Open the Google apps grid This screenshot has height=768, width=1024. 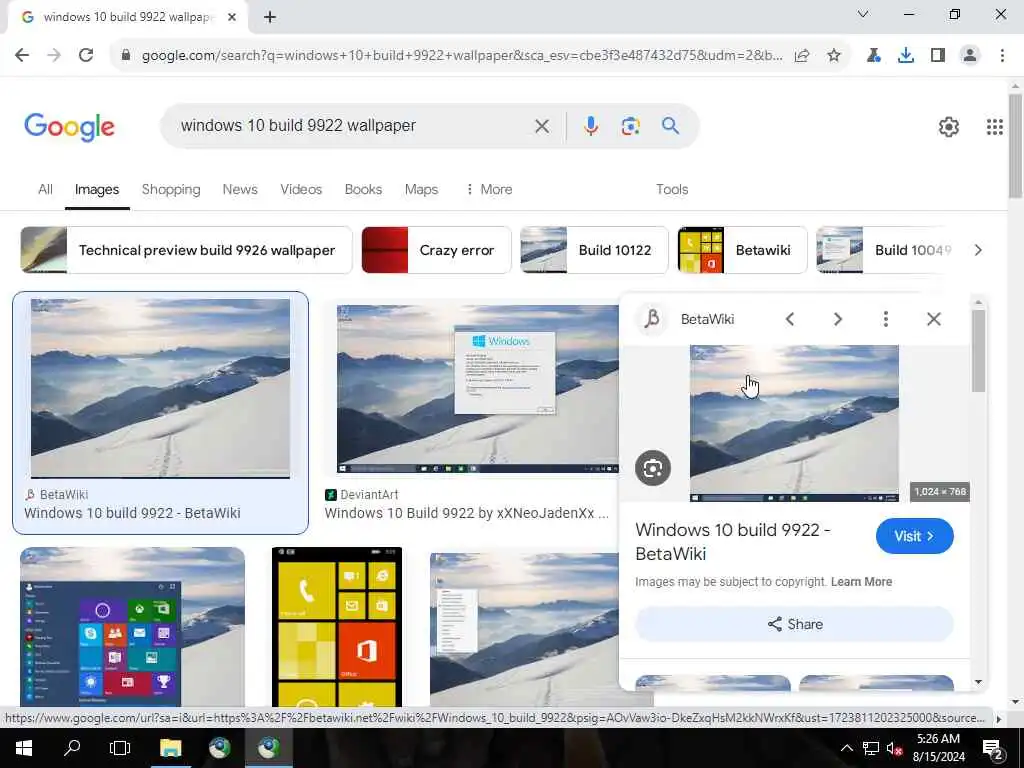994,127
